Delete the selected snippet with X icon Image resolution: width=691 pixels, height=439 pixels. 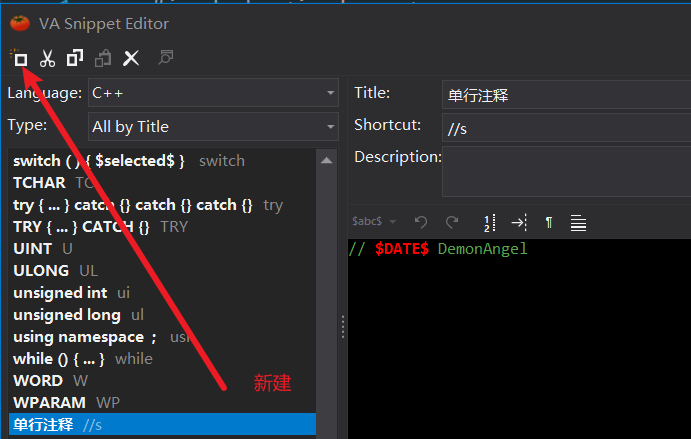click(131, 58)
